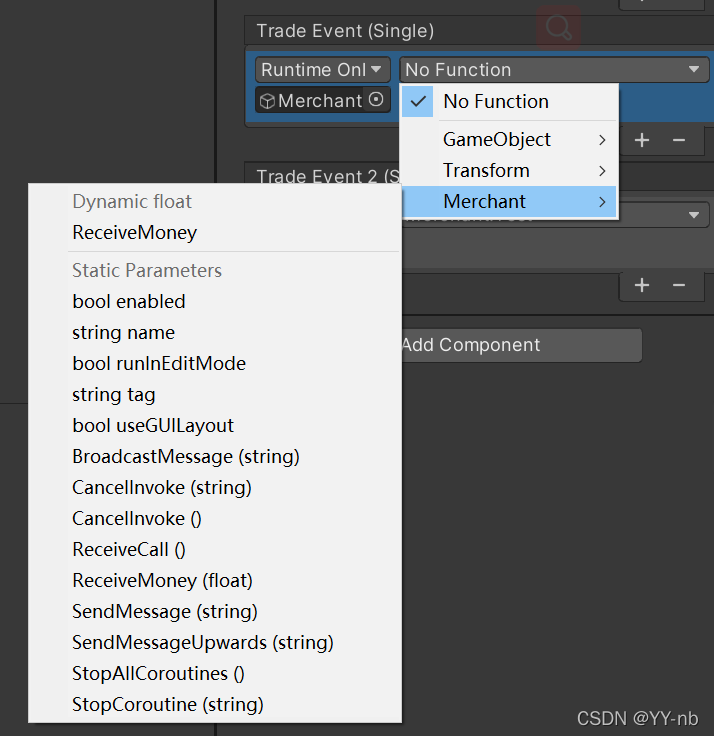Add a listener to Trade Event 2 with plus
Screen dimensions: 714x736
(x=642, y=286)
